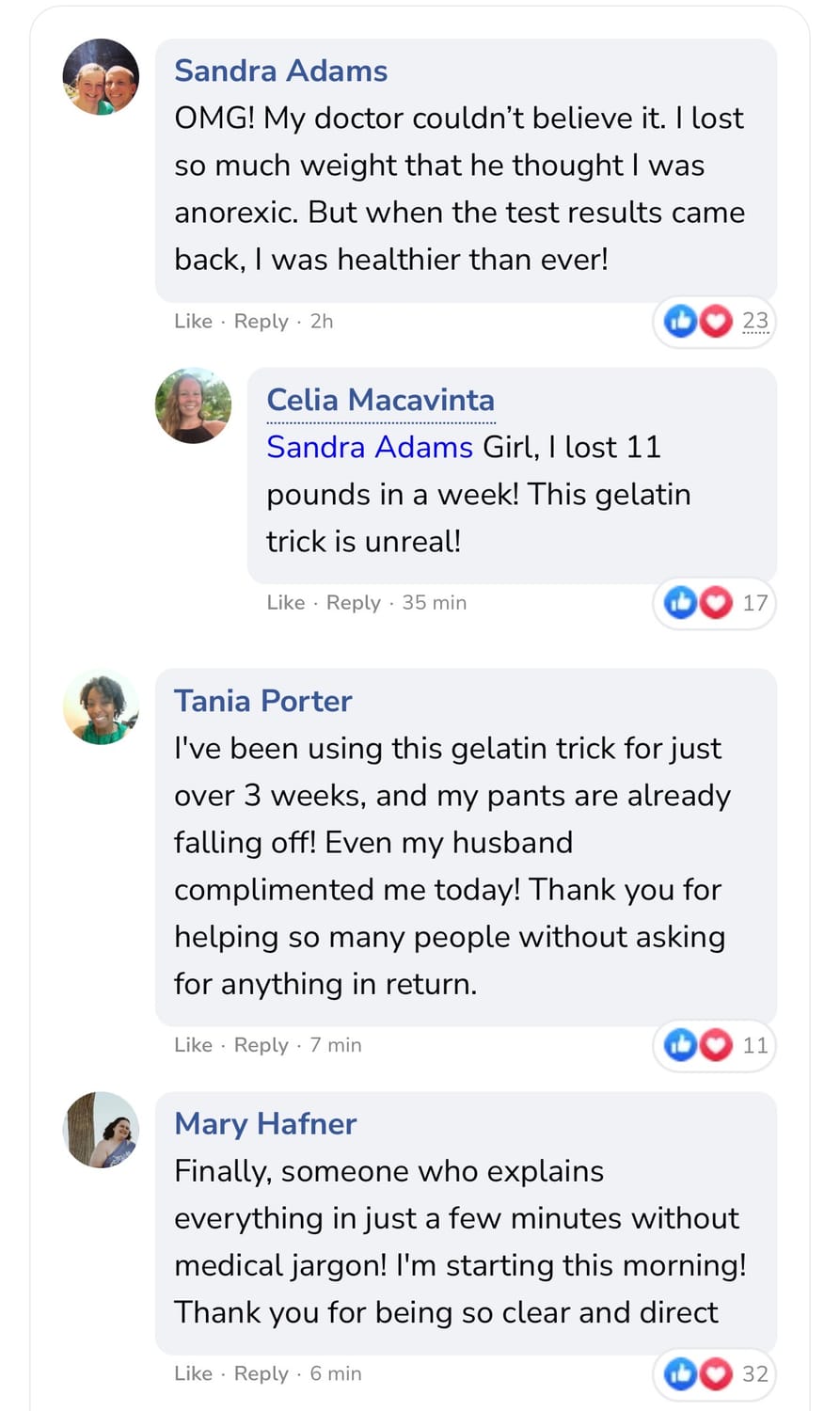Click the thumbs-up reaction on Tania Porter's comment
The height and width of the screenshot is (1411, 840).
click(x=680, y=1044)
